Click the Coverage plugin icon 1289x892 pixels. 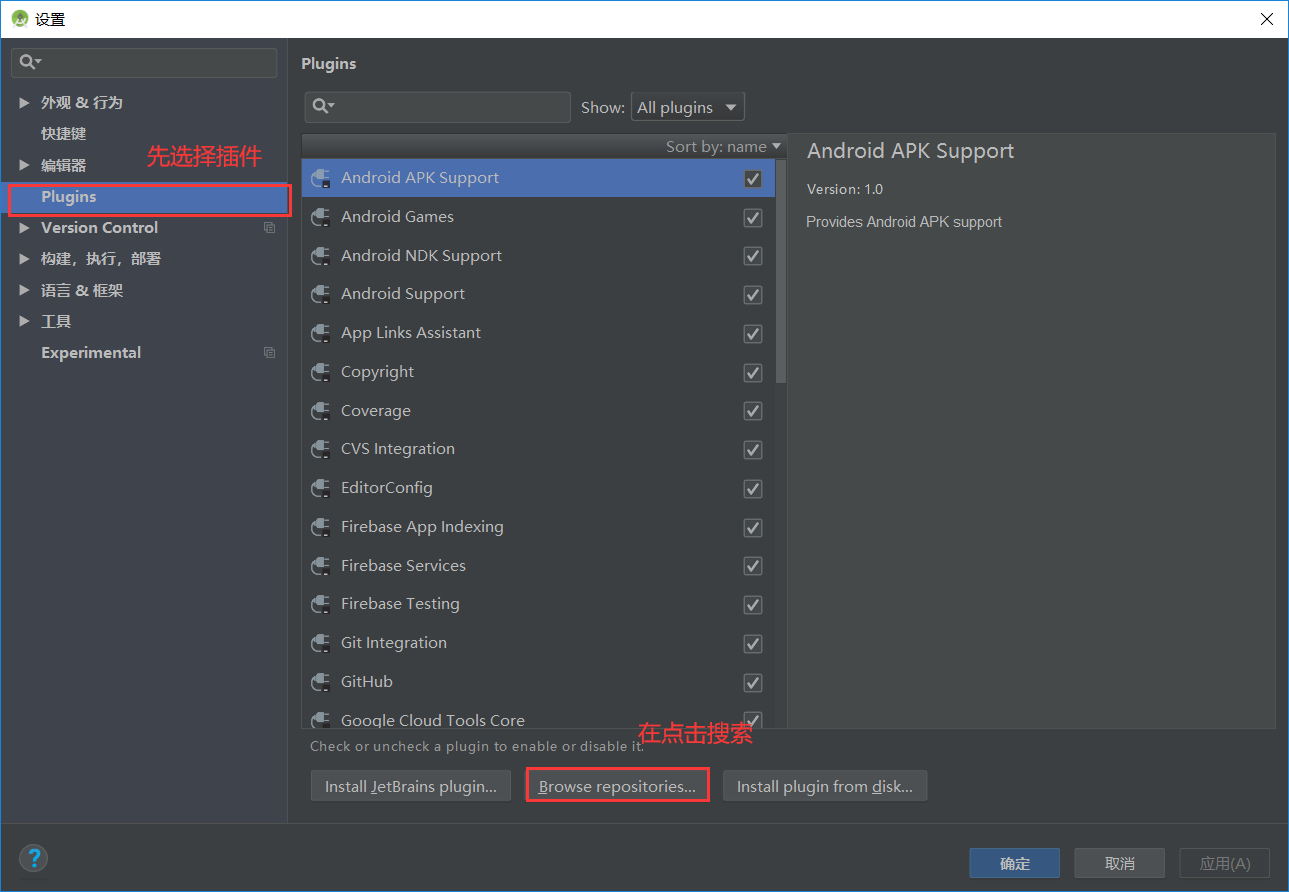[321, 411]
